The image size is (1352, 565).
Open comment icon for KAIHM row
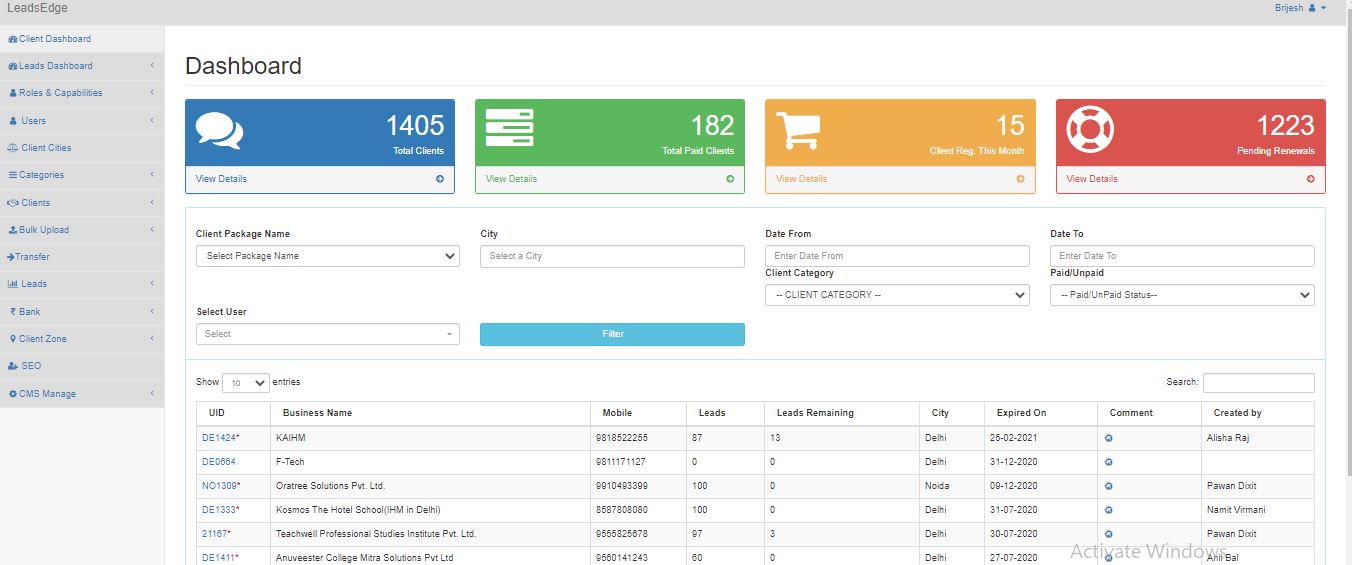1109,438
